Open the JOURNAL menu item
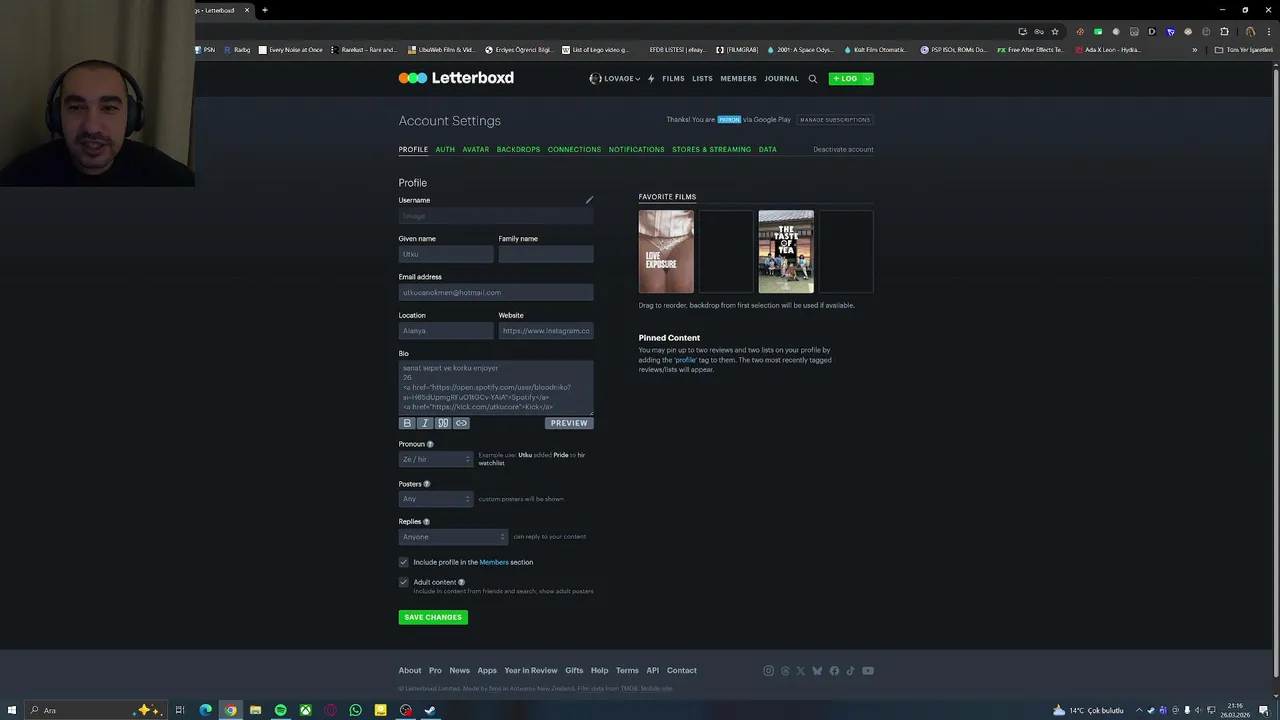The image size is (1280, 720). tap(781, 78)
